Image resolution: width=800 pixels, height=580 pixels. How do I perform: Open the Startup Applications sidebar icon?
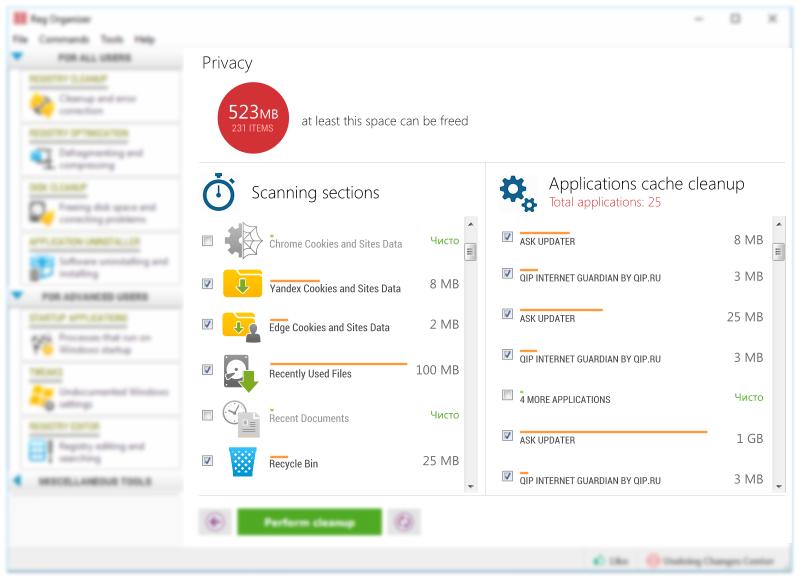[x=42, y=344]
